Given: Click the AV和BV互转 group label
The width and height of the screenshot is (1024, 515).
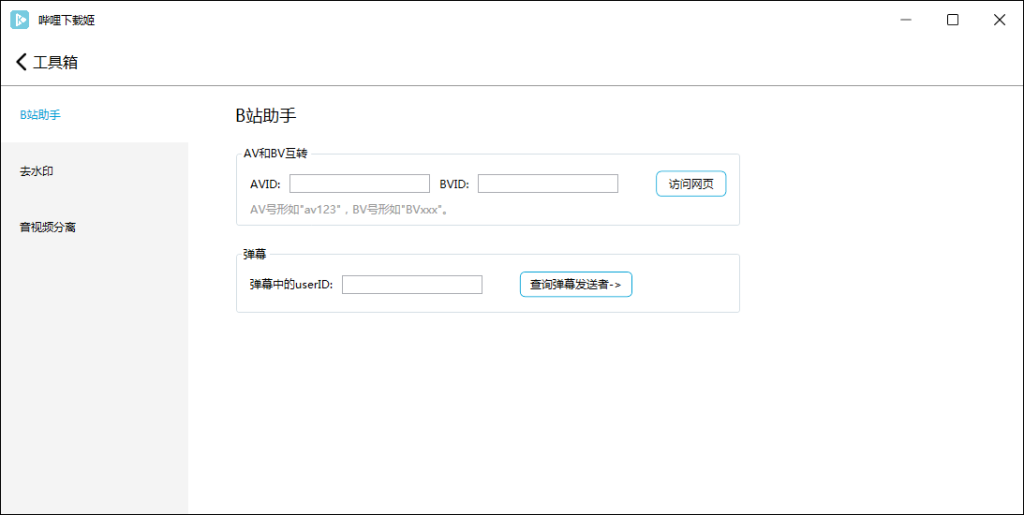Looking at the screenshot, I should click(x=275, y=154).
